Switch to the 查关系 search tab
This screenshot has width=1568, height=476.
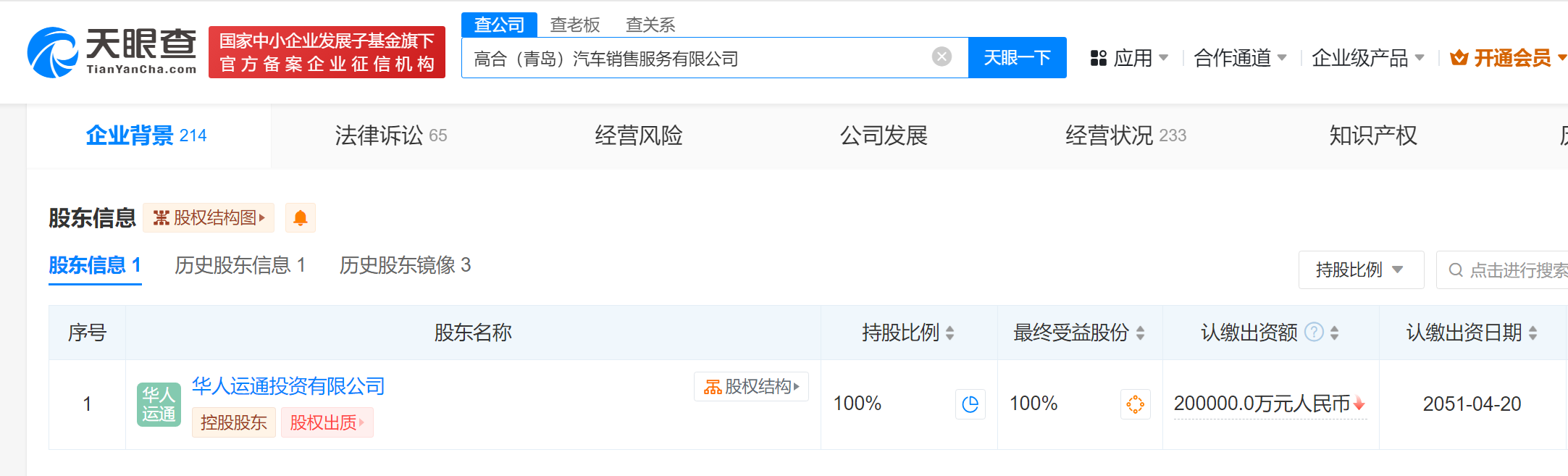[650, 25]
